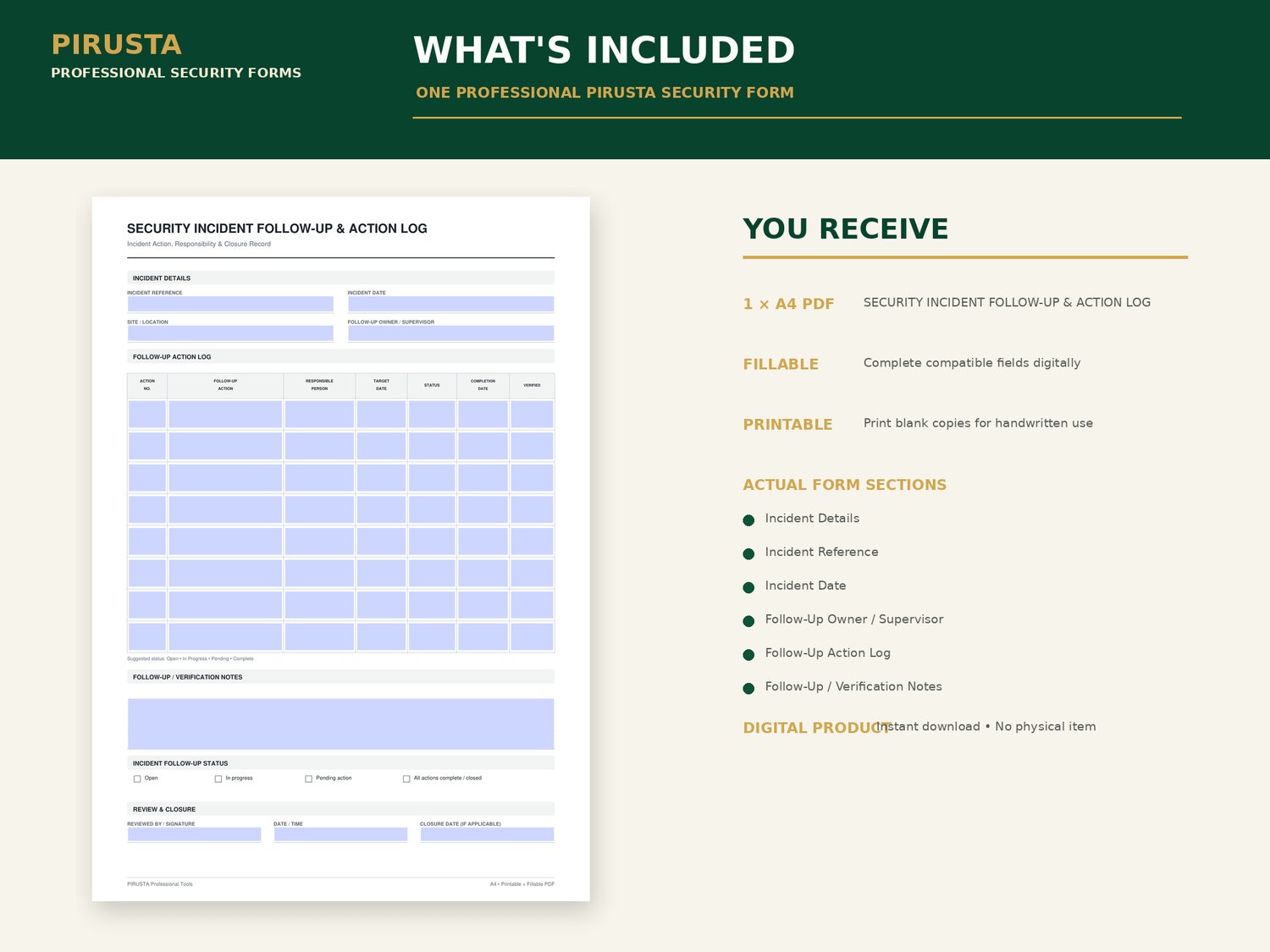Check the In progress checkbox
The width and height of the screenshot is (1270, 952).
pyautogui.click(x=218, y=779)
